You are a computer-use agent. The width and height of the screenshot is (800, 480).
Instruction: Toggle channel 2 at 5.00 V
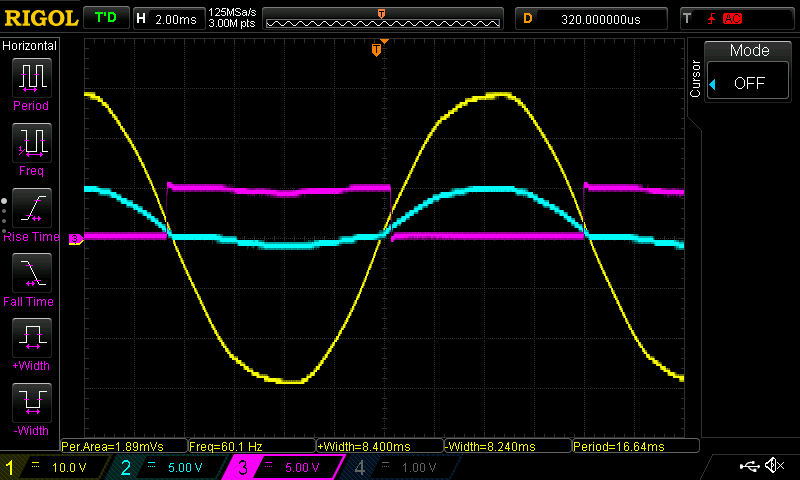point(167,467)
